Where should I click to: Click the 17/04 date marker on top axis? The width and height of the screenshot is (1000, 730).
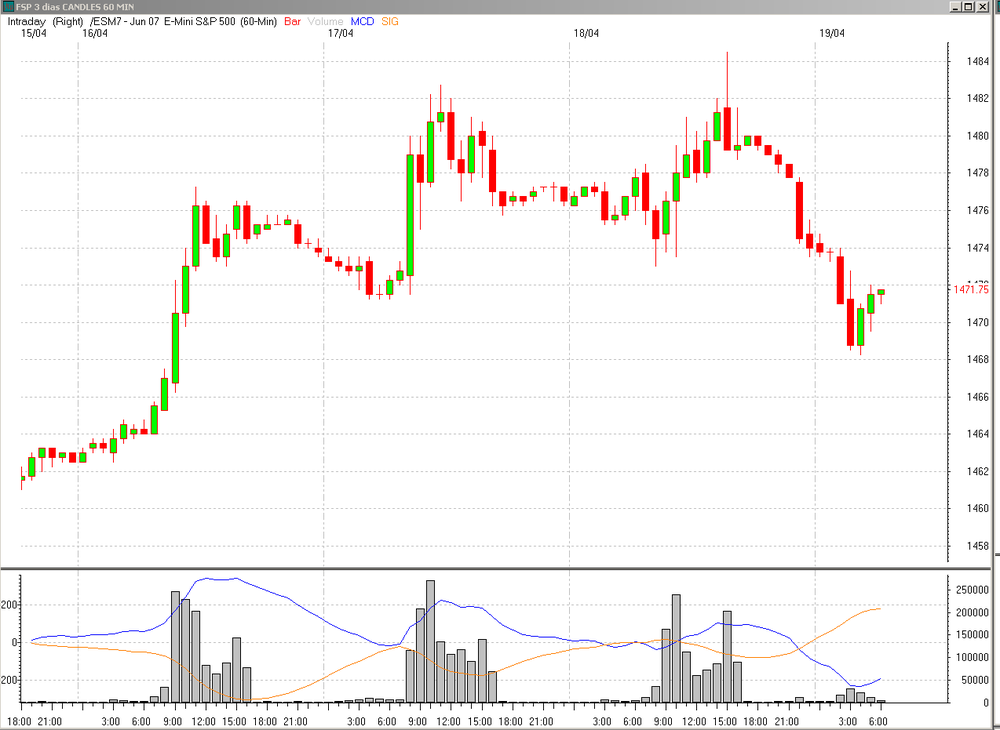pos(341,33)
